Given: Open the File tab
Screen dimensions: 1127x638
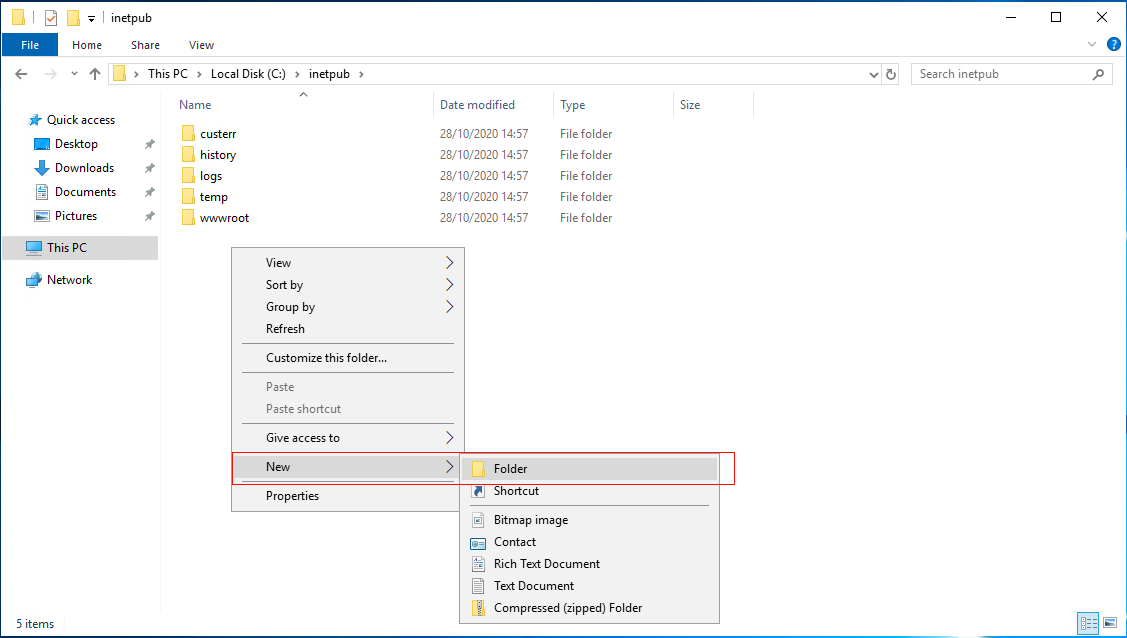Looking at the screenshot, I should (30, 45).
